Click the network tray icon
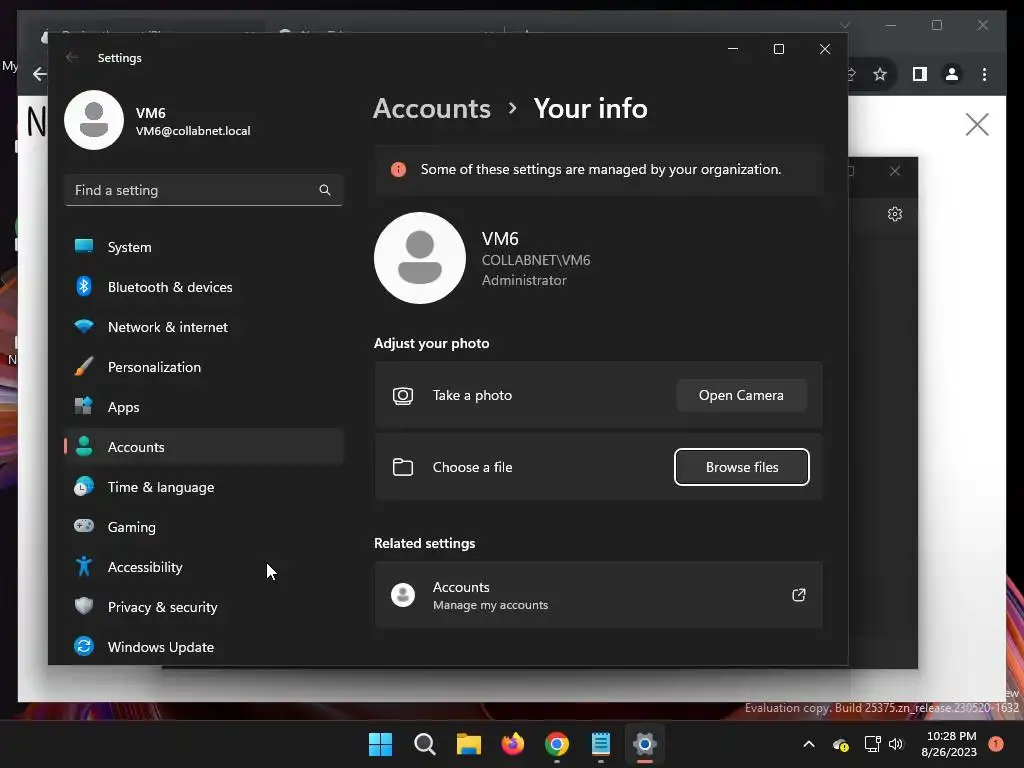Viewport: 1024px width, 768px height. tap(872, 744)
